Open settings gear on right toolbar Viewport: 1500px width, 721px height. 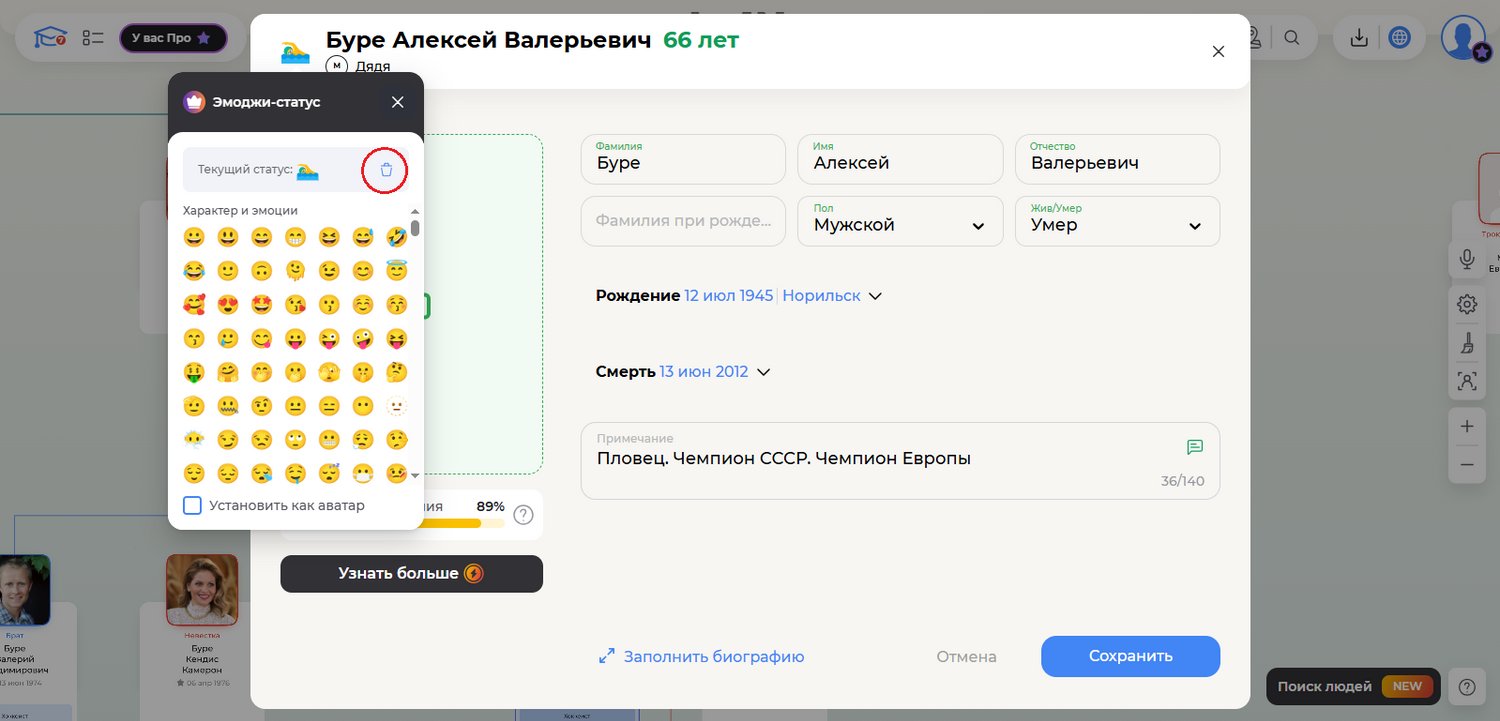tap(1467, 304)
